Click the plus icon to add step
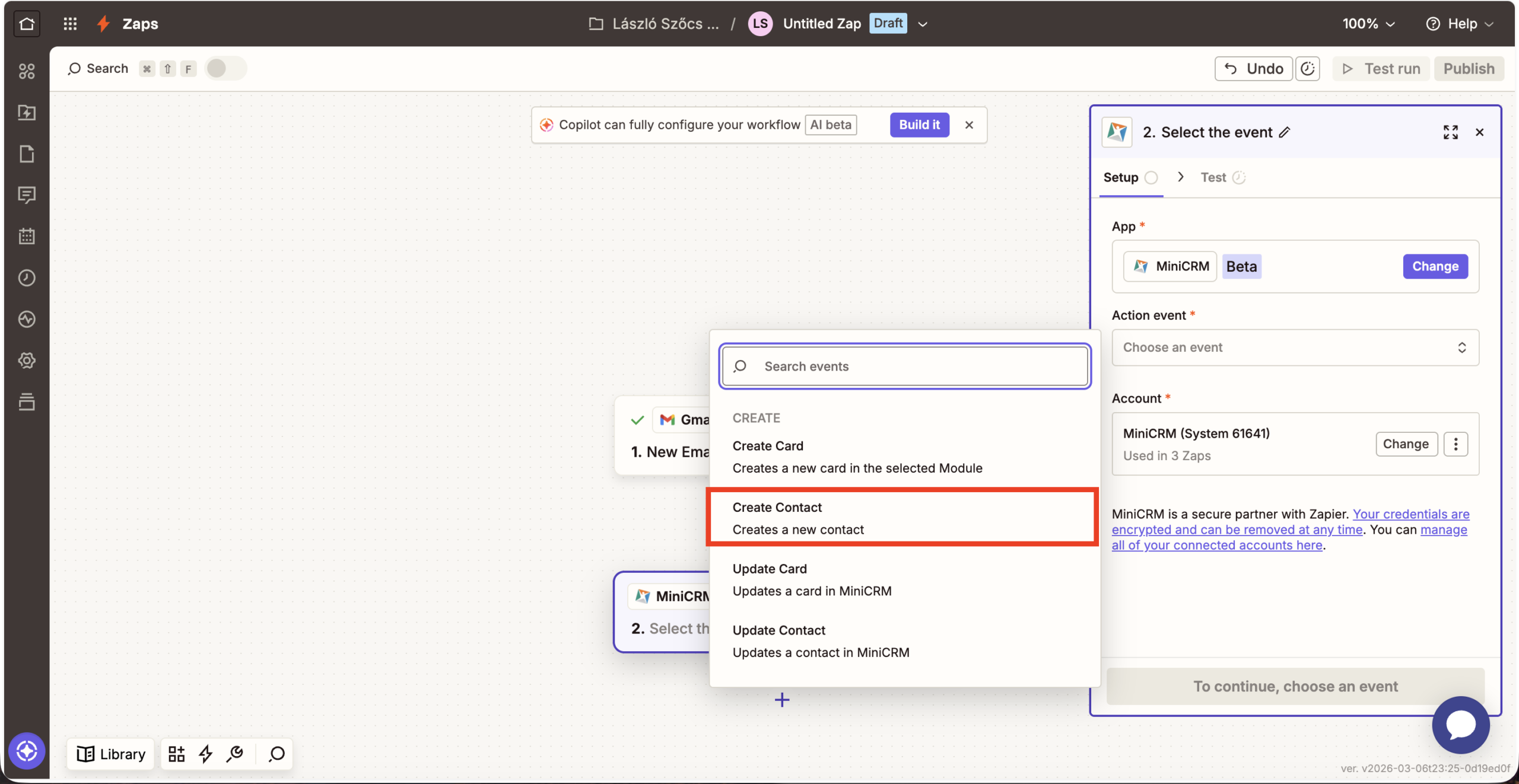 (782, 700)
